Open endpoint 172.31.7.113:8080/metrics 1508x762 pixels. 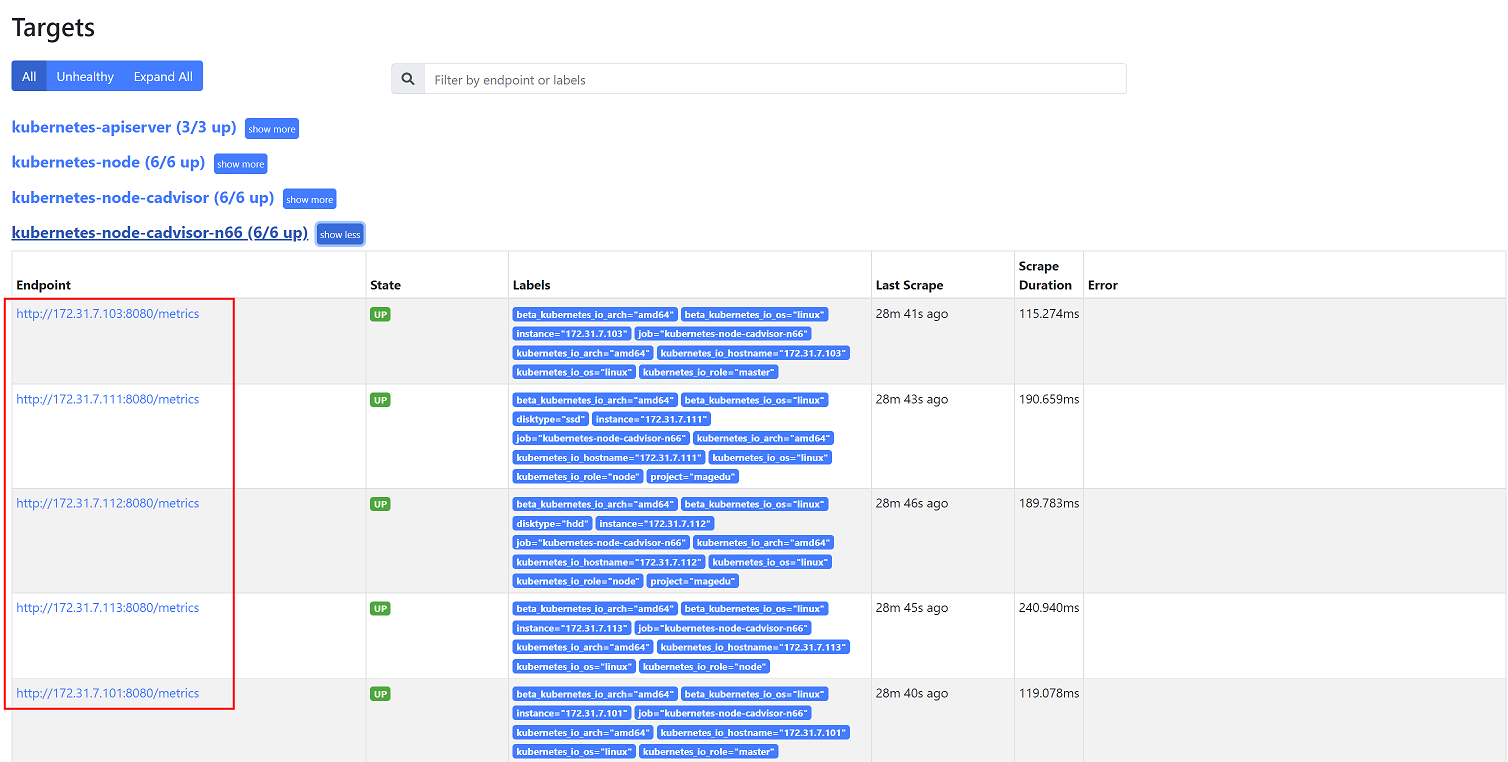click(108, 608)
